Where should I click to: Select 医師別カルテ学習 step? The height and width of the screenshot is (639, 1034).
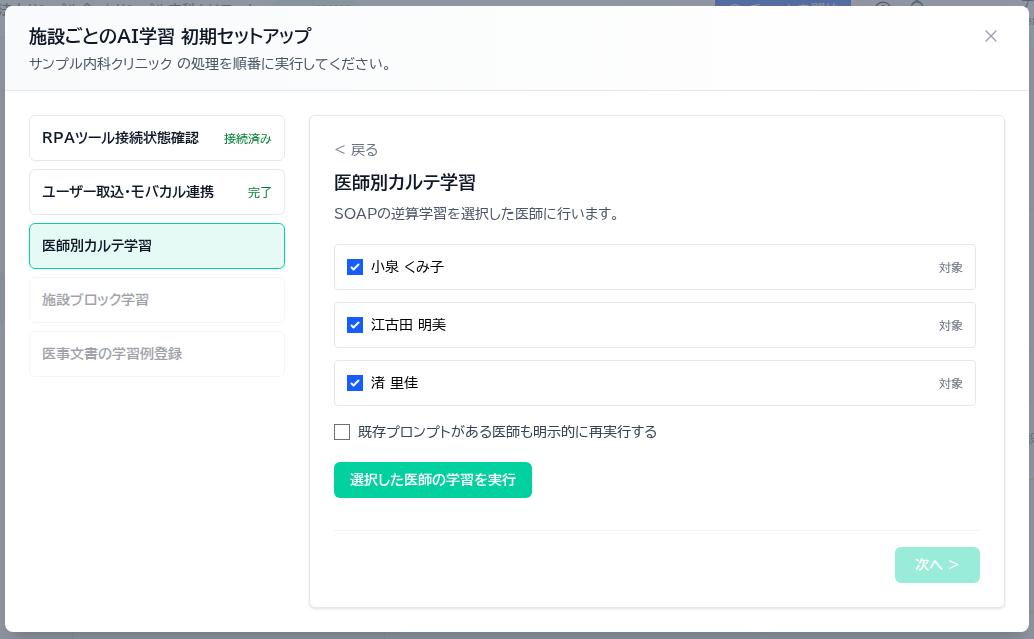(157, 246)
